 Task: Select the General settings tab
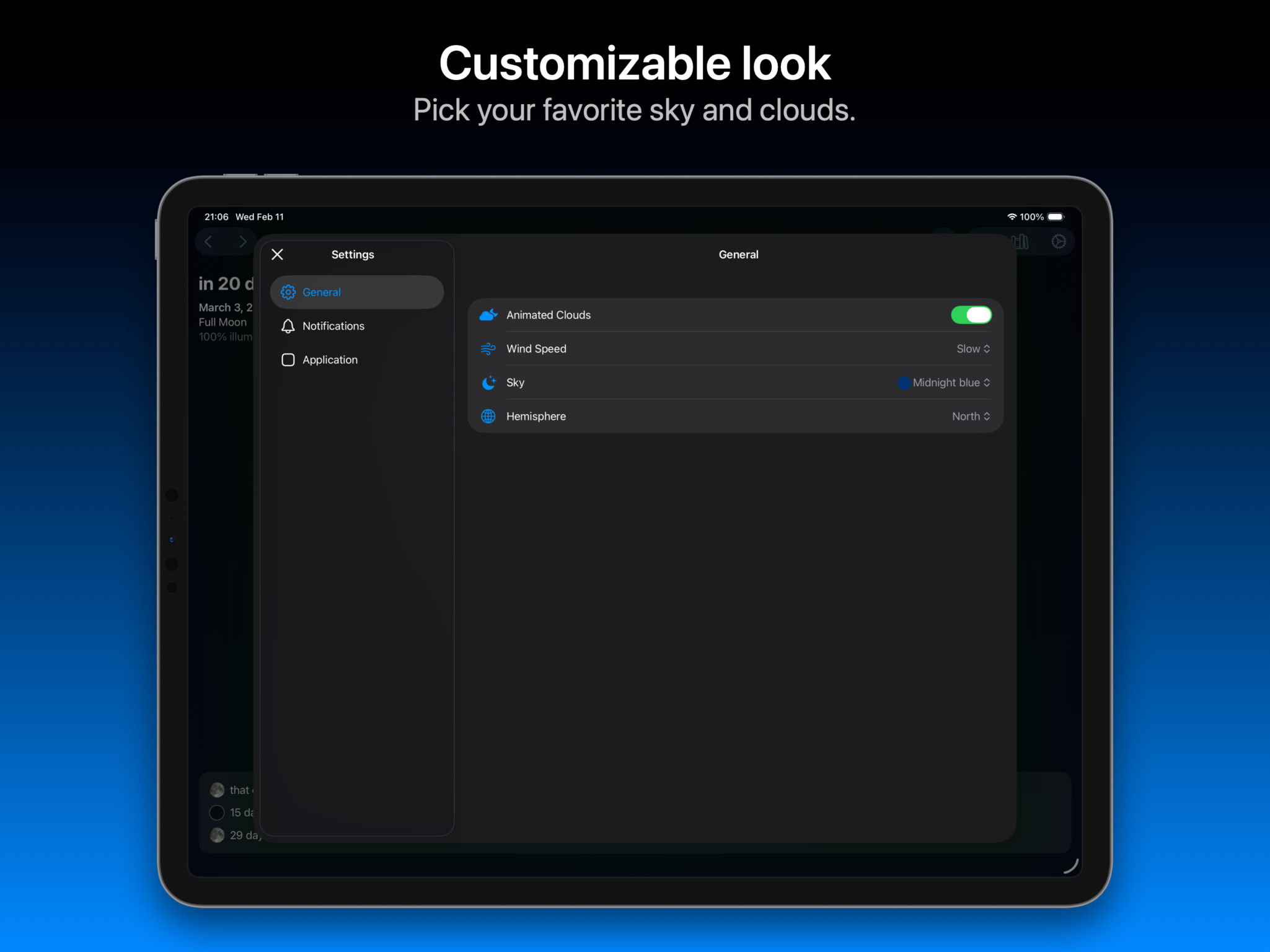(357, 292)
